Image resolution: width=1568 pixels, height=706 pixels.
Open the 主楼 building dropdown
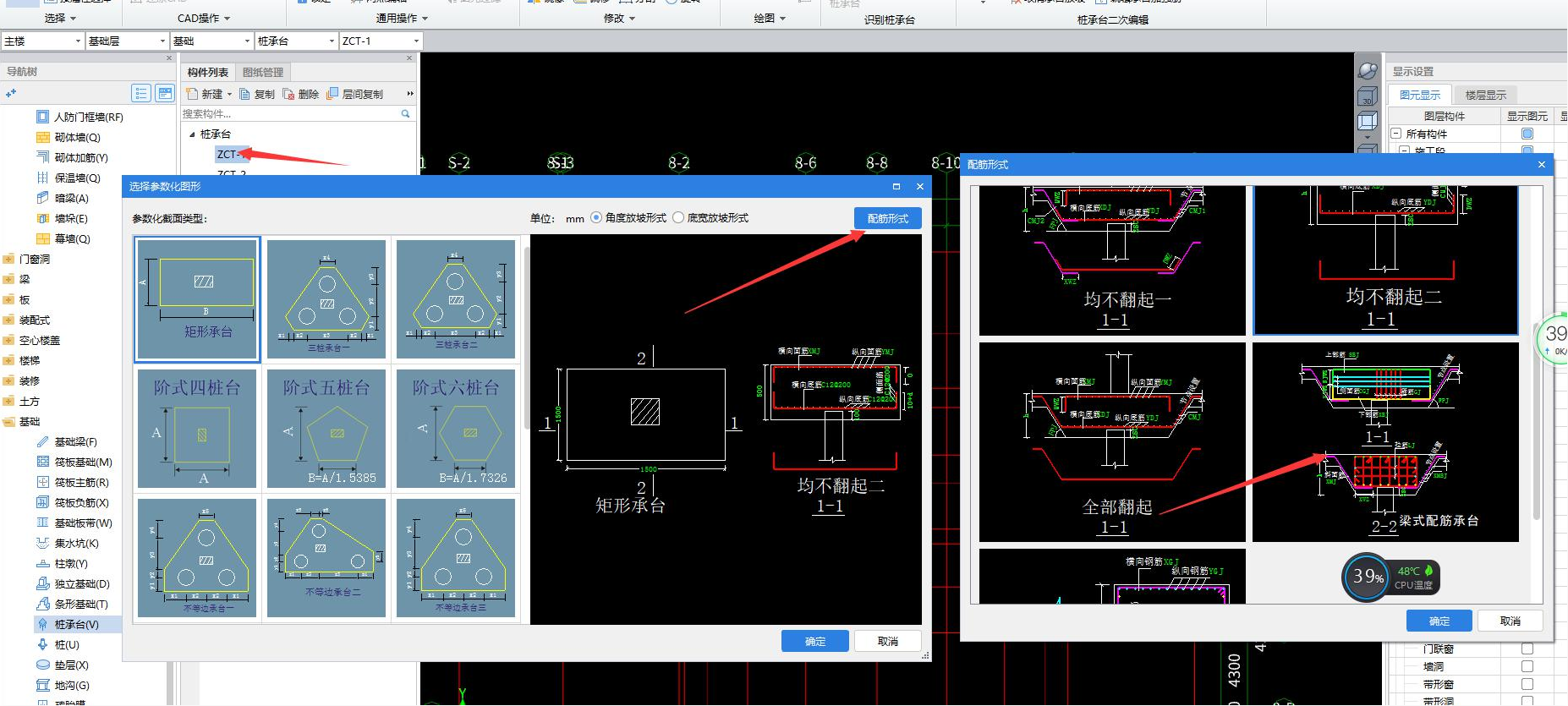click(x=79, y=41)
